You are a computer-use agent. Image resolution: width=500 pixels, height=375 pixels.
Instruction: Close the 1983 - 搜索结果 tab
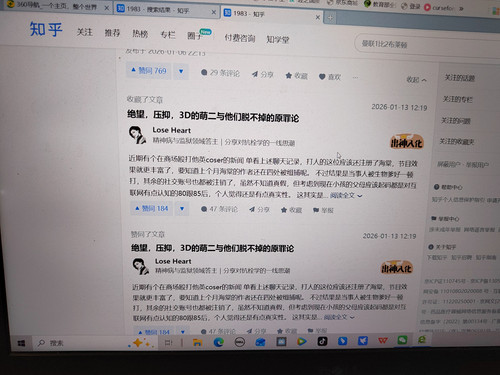pyautogui.click(x=214, y=12)
